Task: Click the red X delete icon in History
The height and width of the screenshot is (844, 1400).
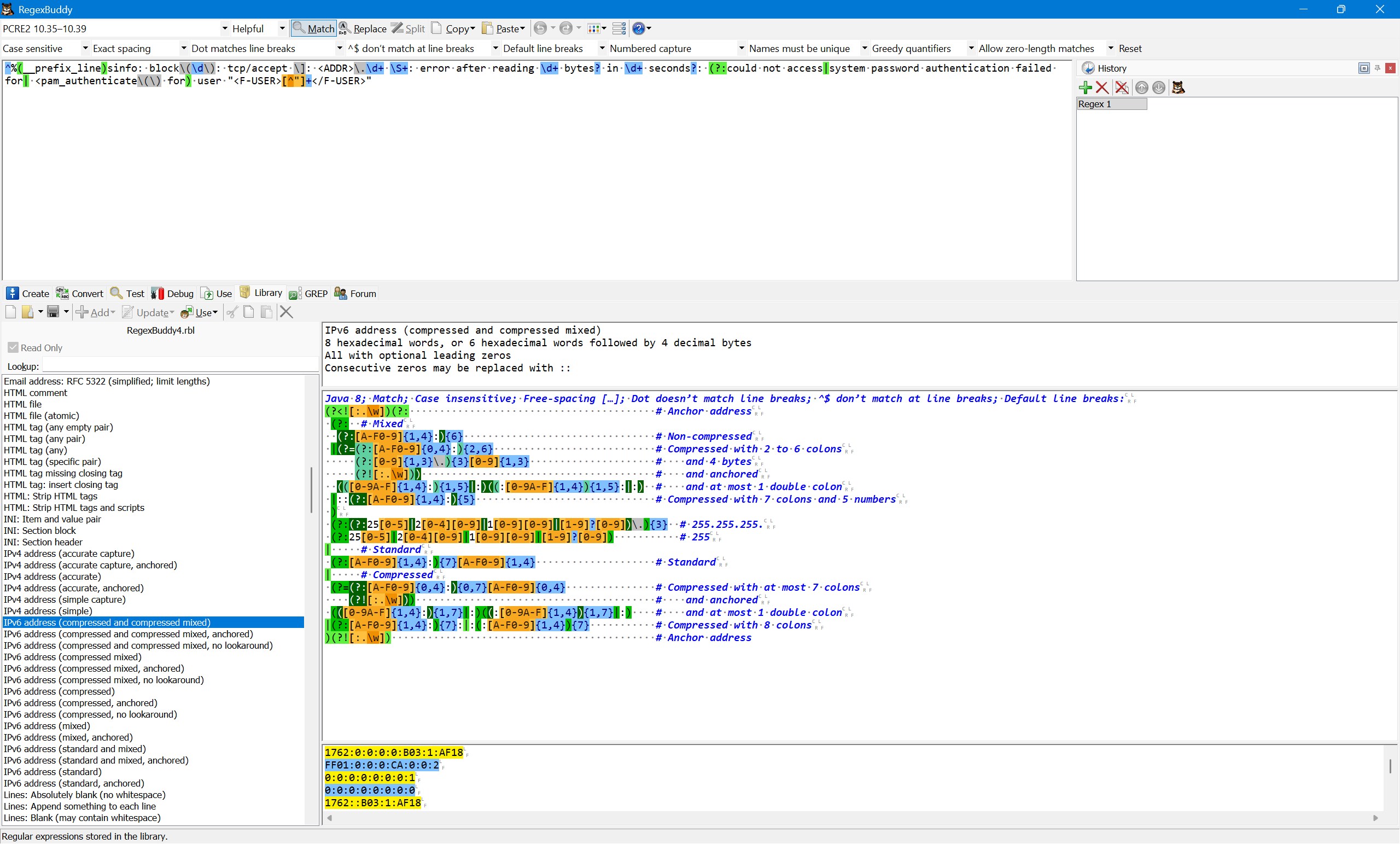Action: click(x=1102, y=88)
